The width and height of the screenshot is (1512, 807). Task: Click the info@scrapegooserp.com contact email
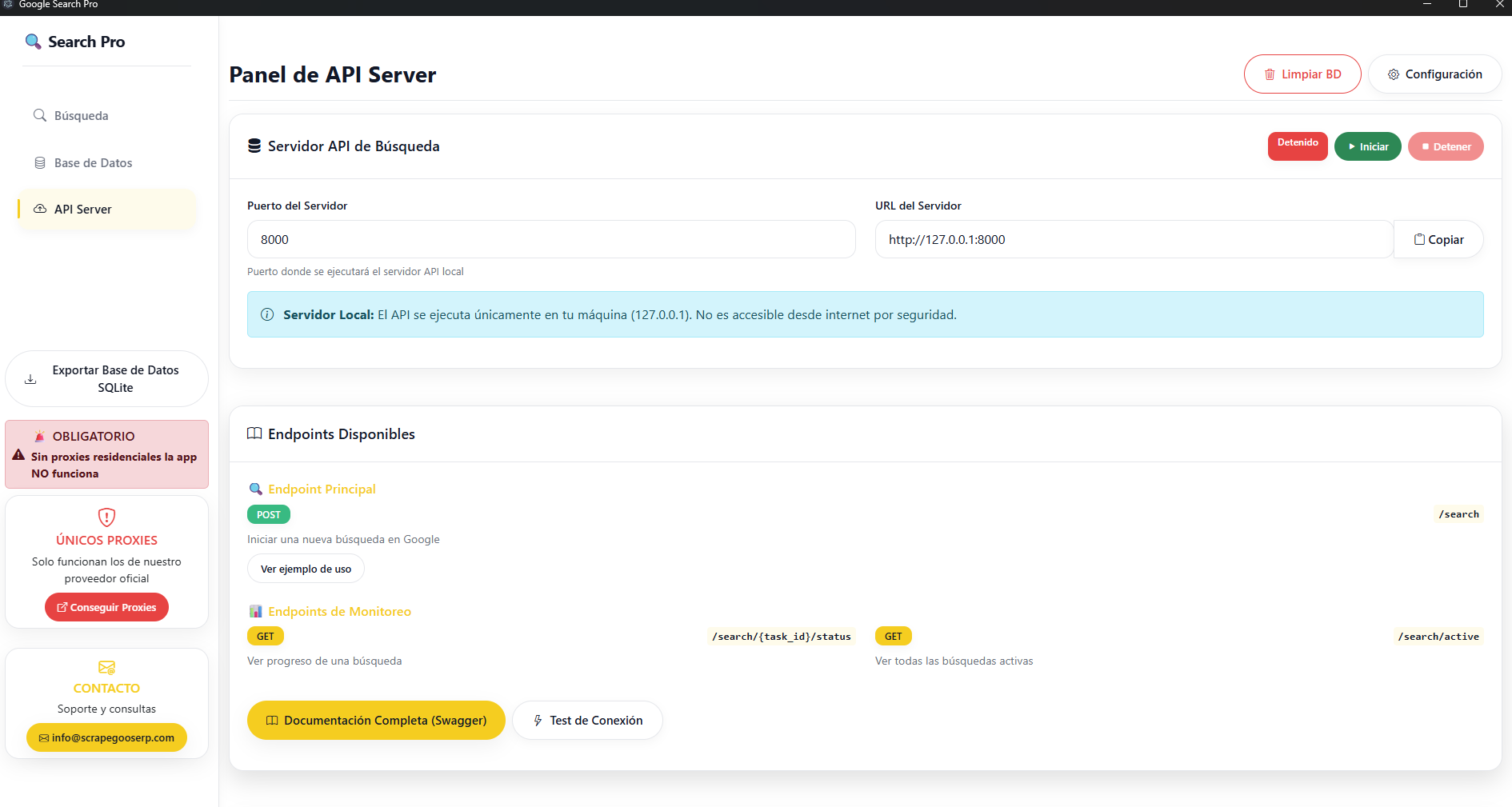[106, 737]
